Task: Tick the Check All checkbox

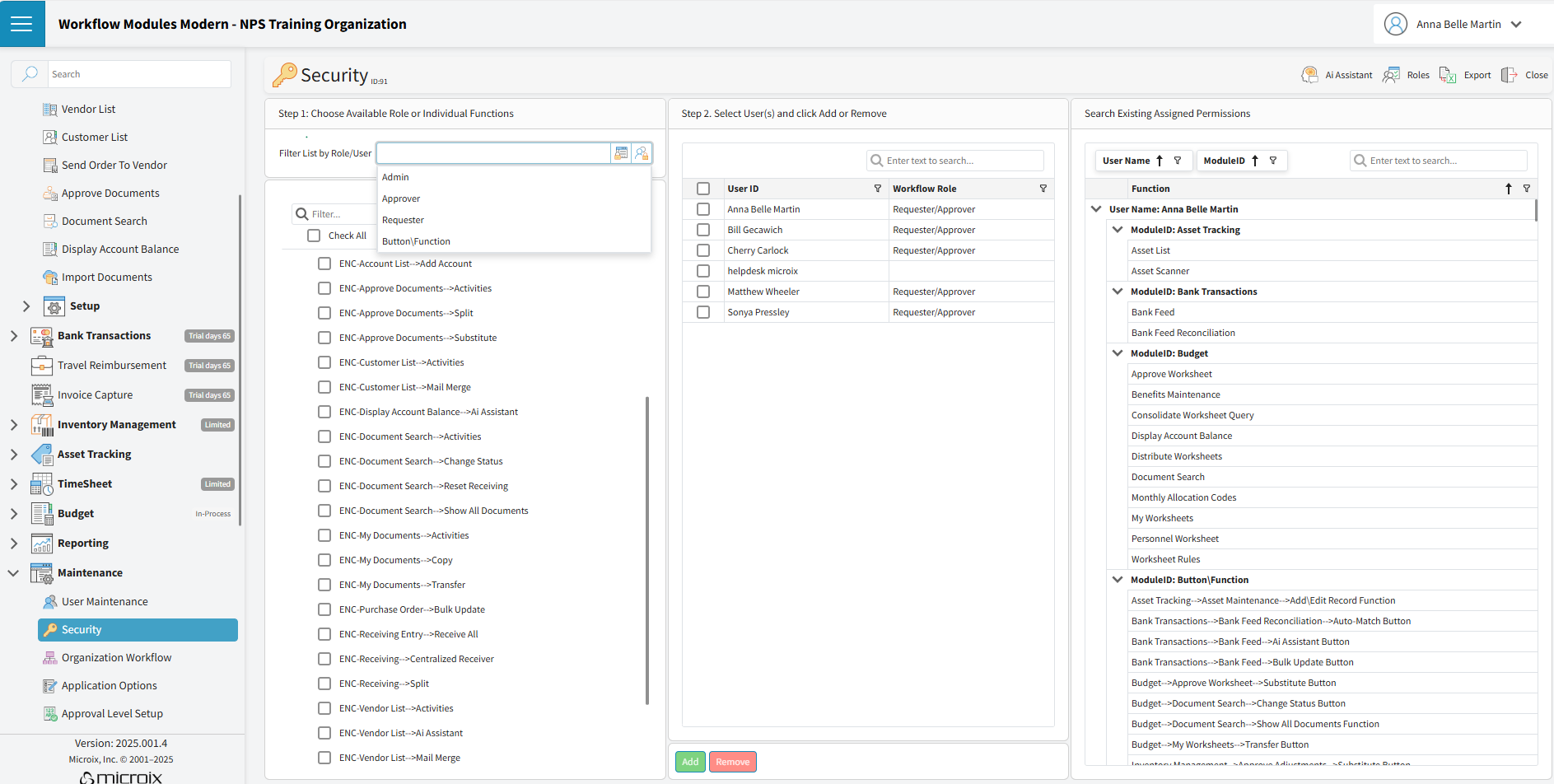Action: pos(314,236)
